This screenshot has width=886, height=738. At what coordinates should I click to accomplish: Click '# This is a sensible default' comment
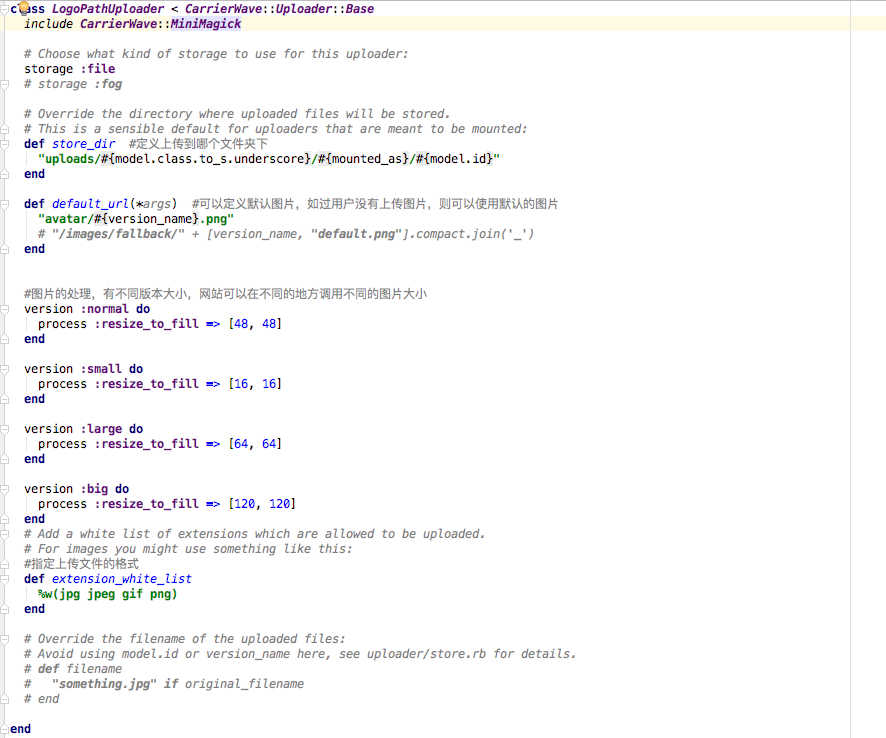276,129
